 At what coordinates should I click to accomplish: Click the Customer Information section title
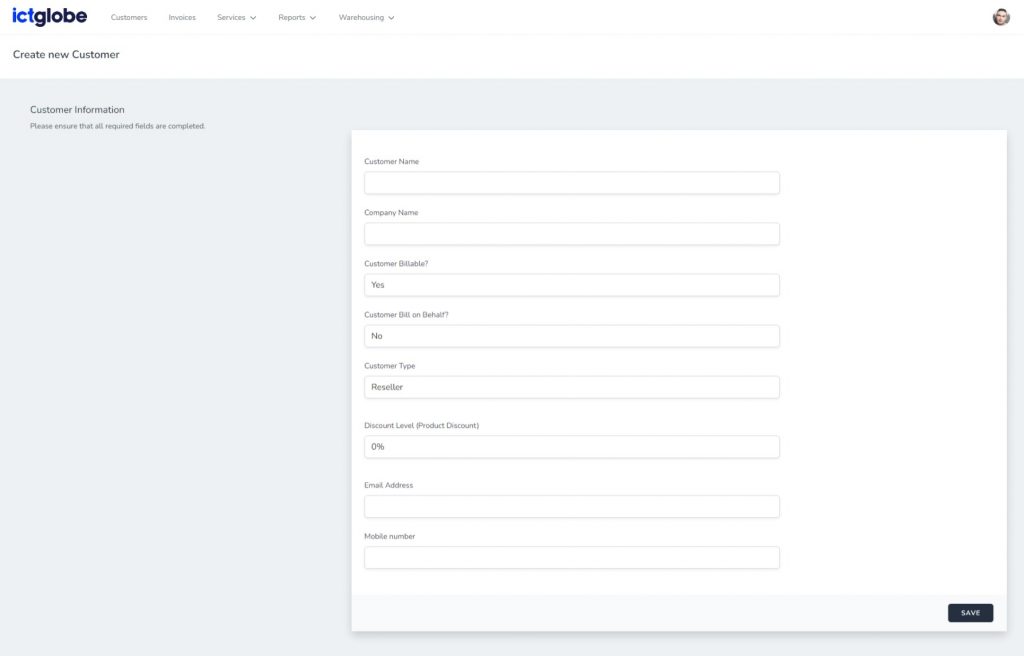click(77, 110)
